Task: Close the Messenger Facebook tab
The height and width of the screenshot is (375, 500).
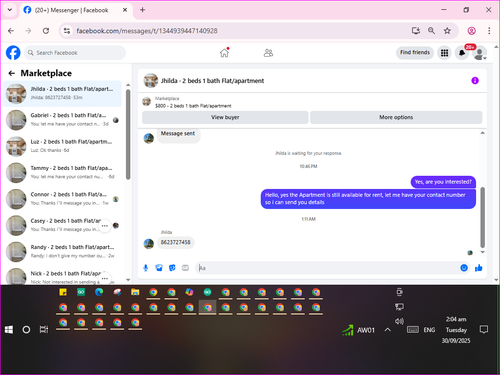Action: [x=125, y=10]
